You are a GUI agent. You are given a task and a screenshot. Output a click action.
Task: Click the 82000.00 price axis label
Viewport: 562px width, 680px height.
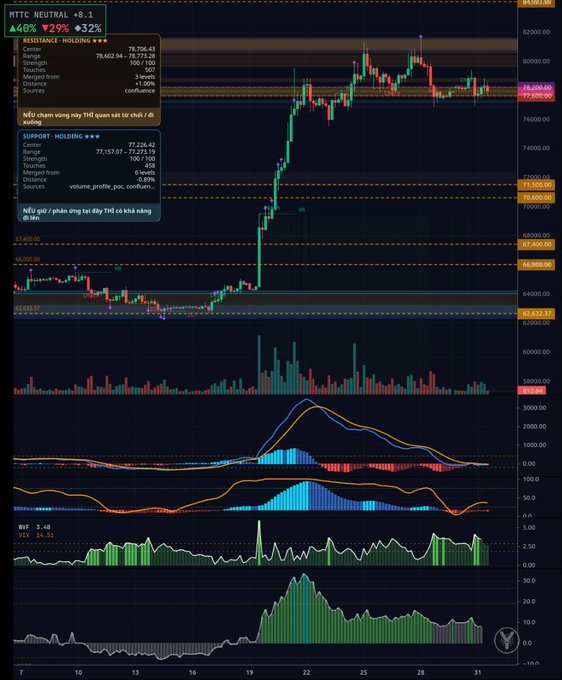click(x=536, y=32)
